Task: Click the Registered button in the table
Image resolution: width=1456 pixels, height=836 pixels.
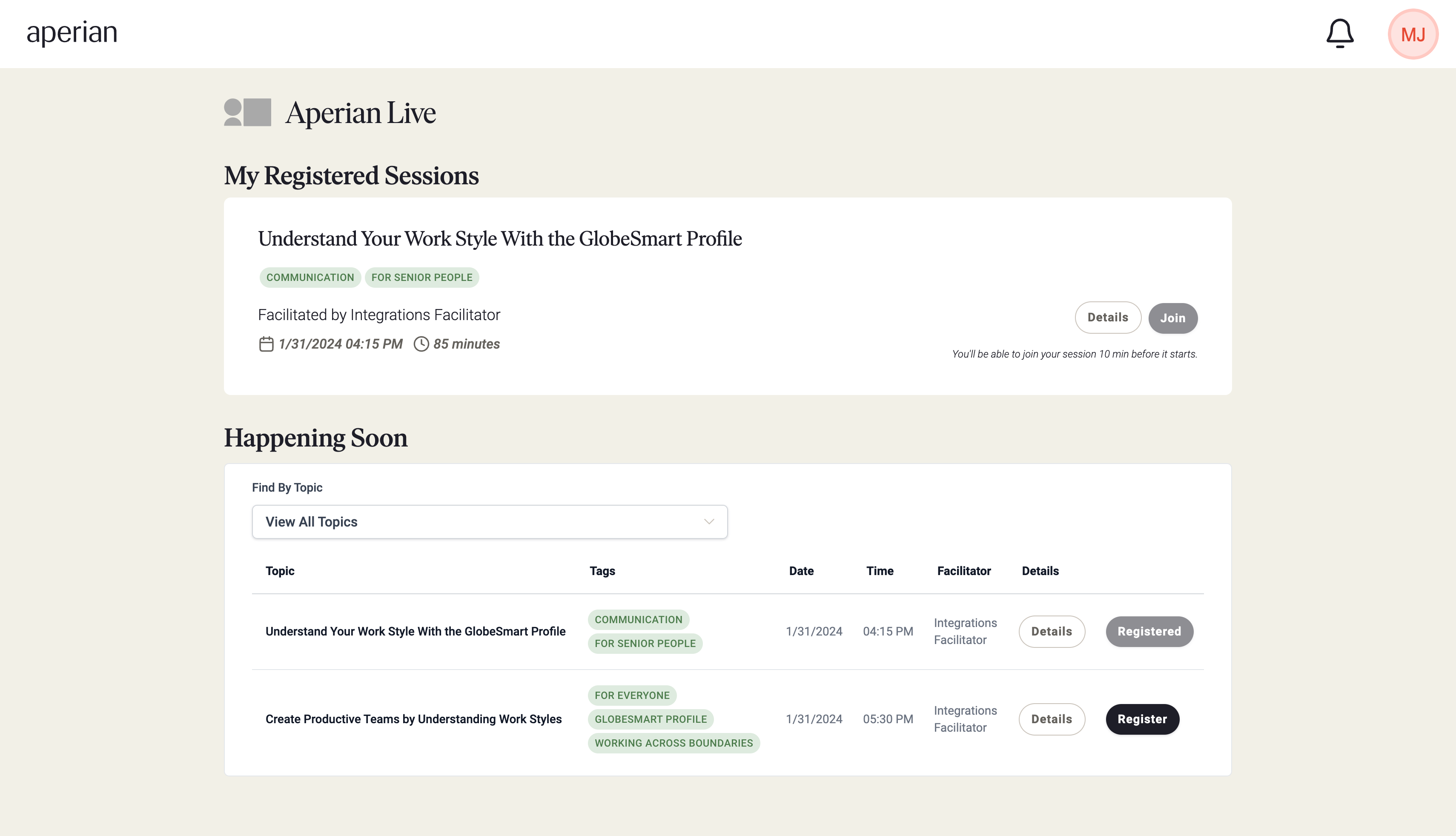Action: (1149, 632)
